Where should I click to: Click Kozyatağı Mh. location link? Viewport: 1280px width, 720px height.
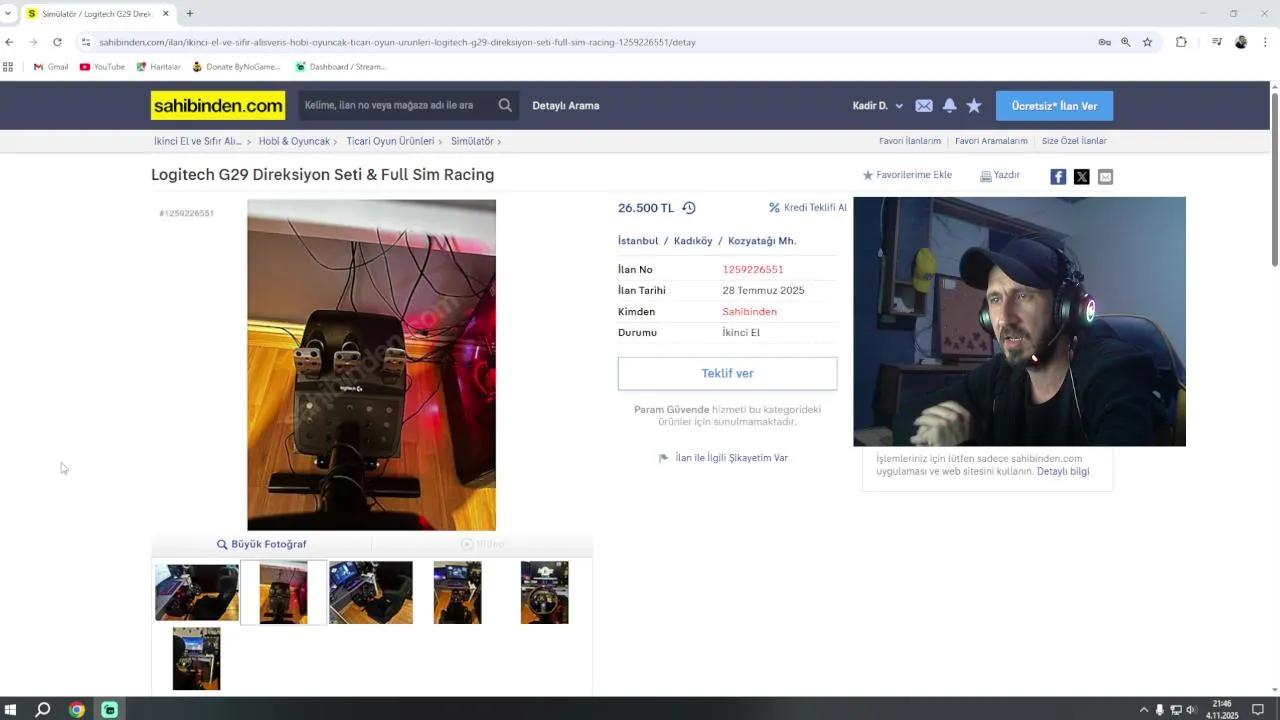pyautogui.click(x=762, y=241)
